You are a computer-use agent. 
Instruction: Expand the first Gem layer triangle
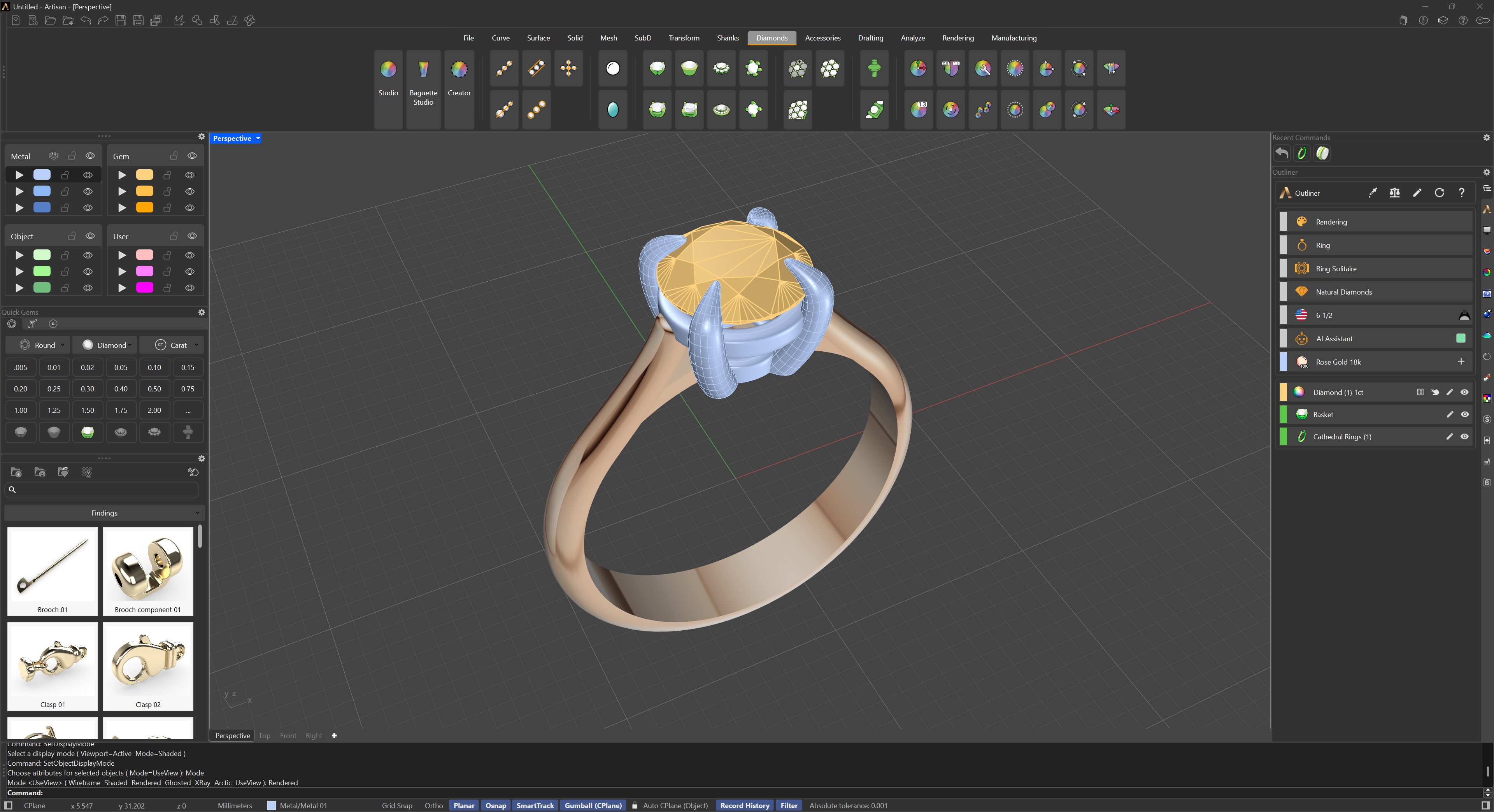122,175
